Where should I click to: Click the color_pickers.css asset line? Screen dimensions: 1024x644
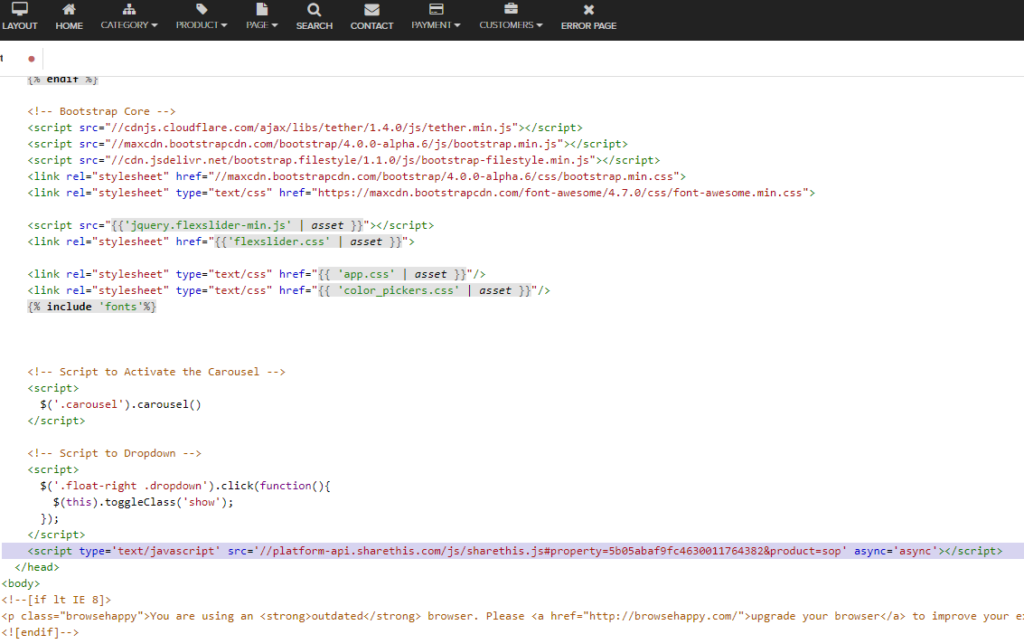pyautogui.click(x=289, y=291)
